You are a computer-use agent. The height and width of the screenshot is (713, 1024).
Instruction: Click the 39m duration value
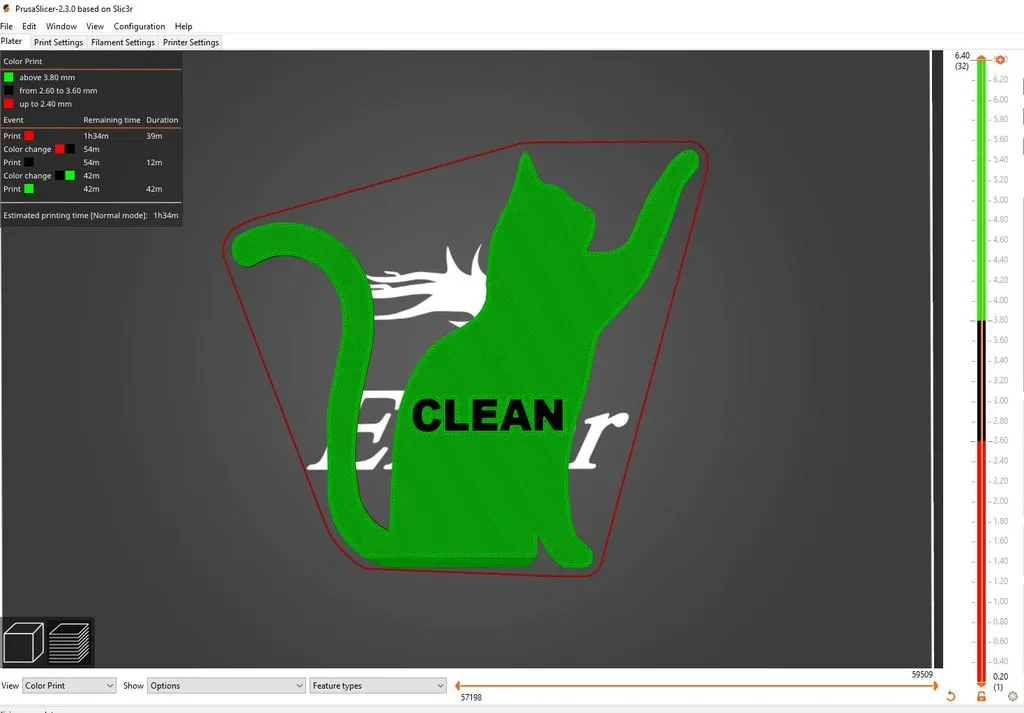point(154,136)
